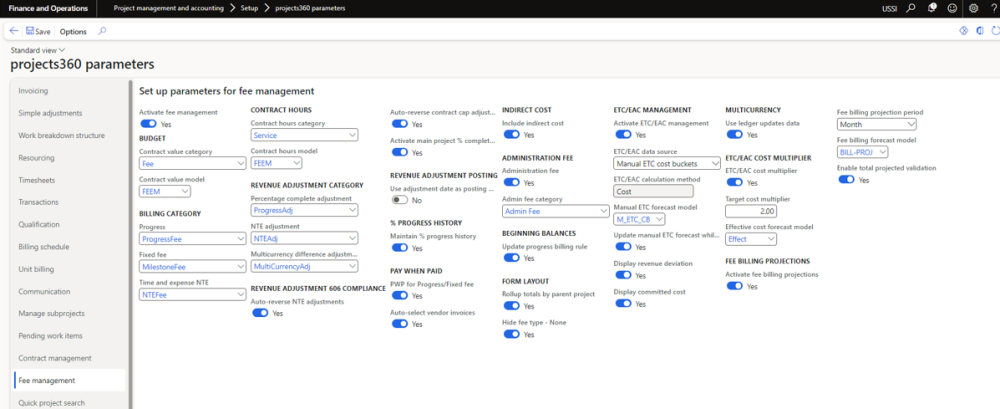
Task: Toggle Maintain % progress history switch
Action: tap(399, 248)
